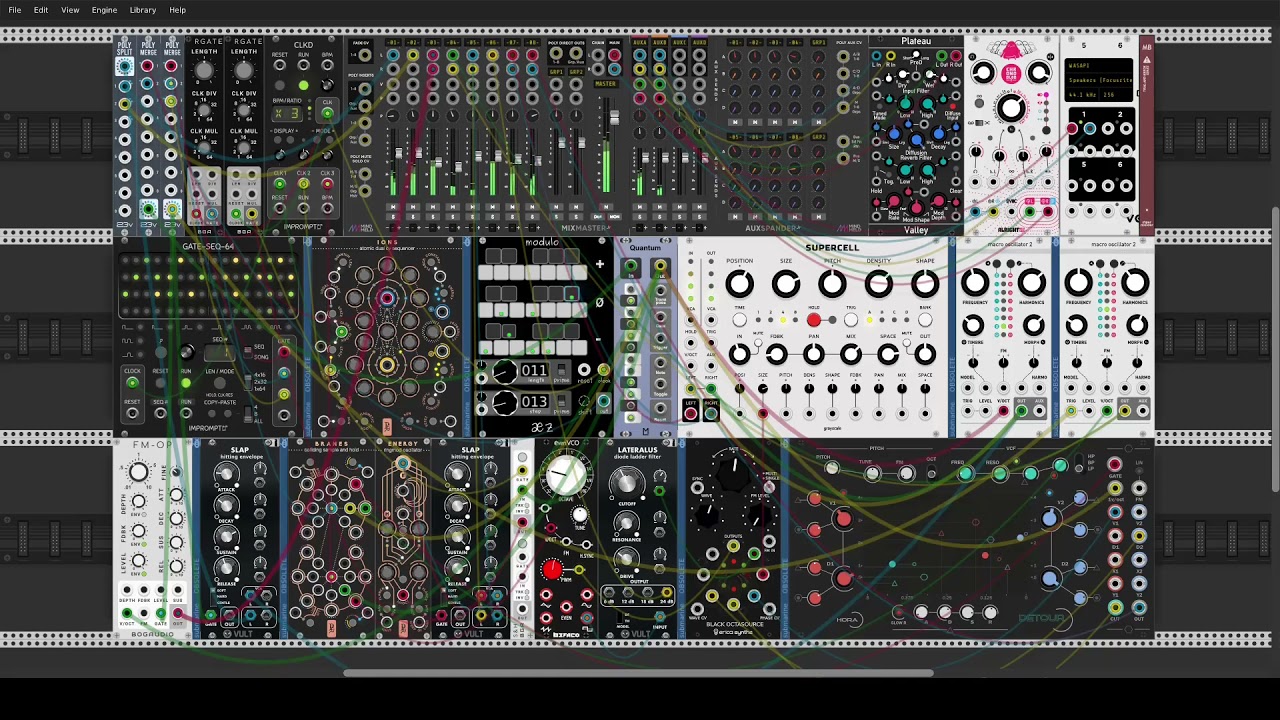Image resolution: width=1280 pixels, height=720 pixels.
Task: Open the Help menu
Action: (177, 10)
